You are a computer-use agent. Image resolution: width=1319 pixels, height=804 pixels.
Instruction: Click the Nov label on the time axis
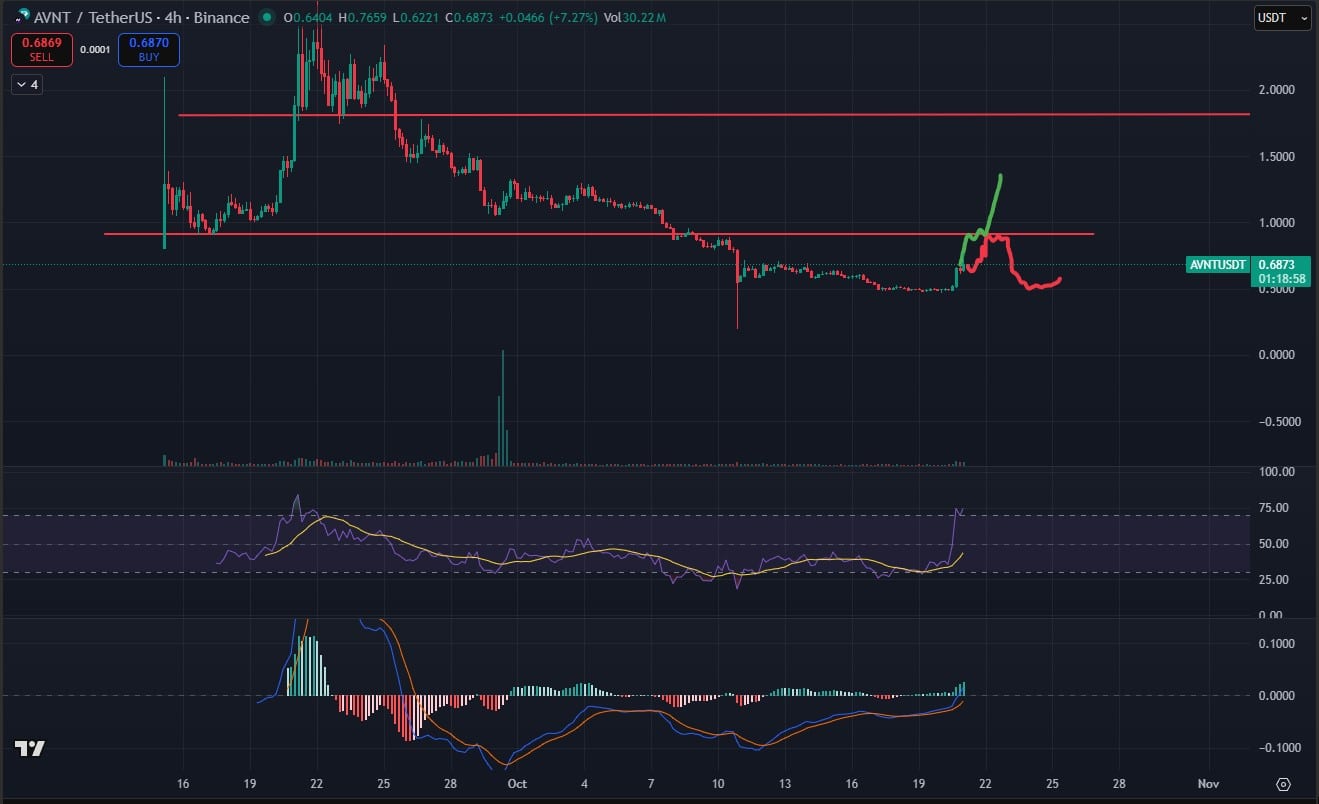pos(1207,784)
